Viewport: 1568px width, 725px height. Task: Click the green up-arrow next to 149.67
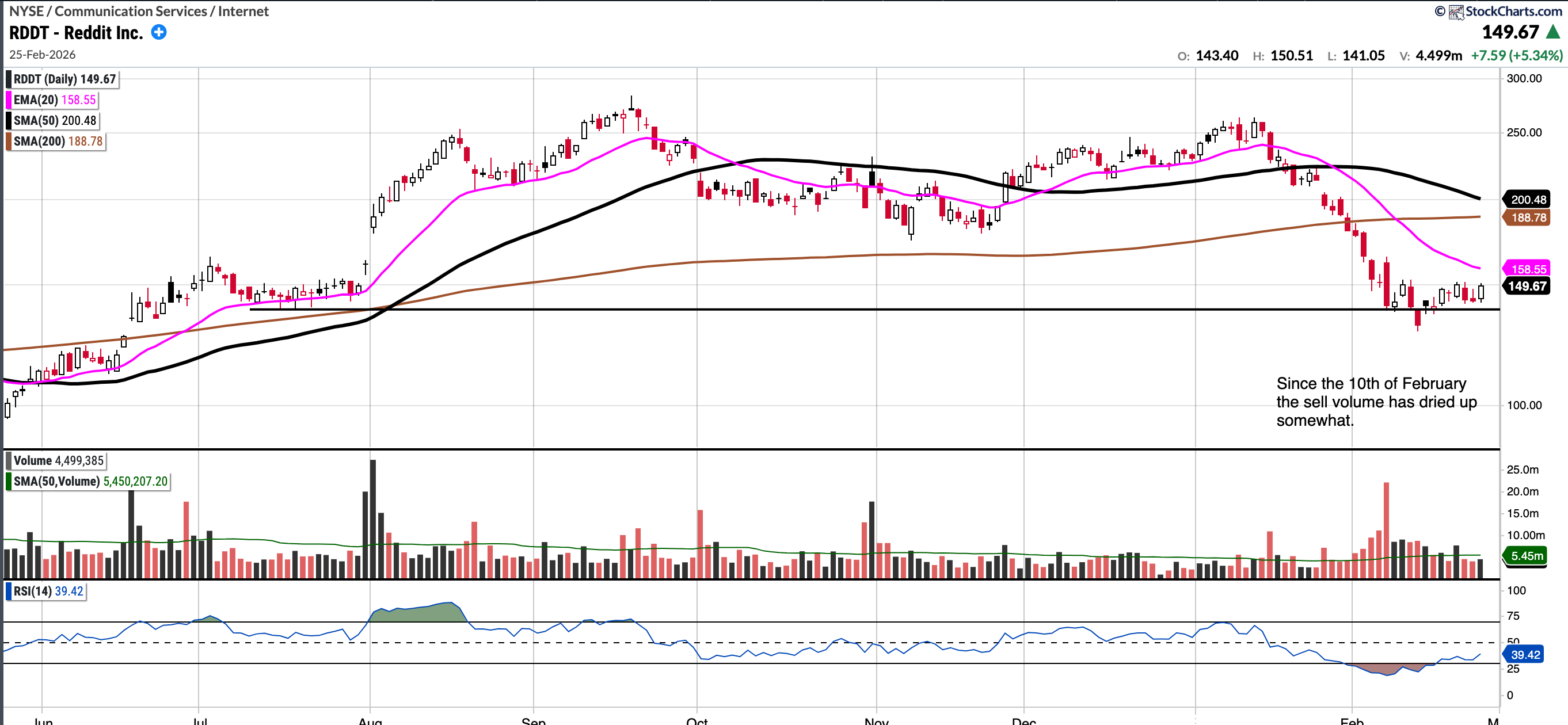point(1553,32)
